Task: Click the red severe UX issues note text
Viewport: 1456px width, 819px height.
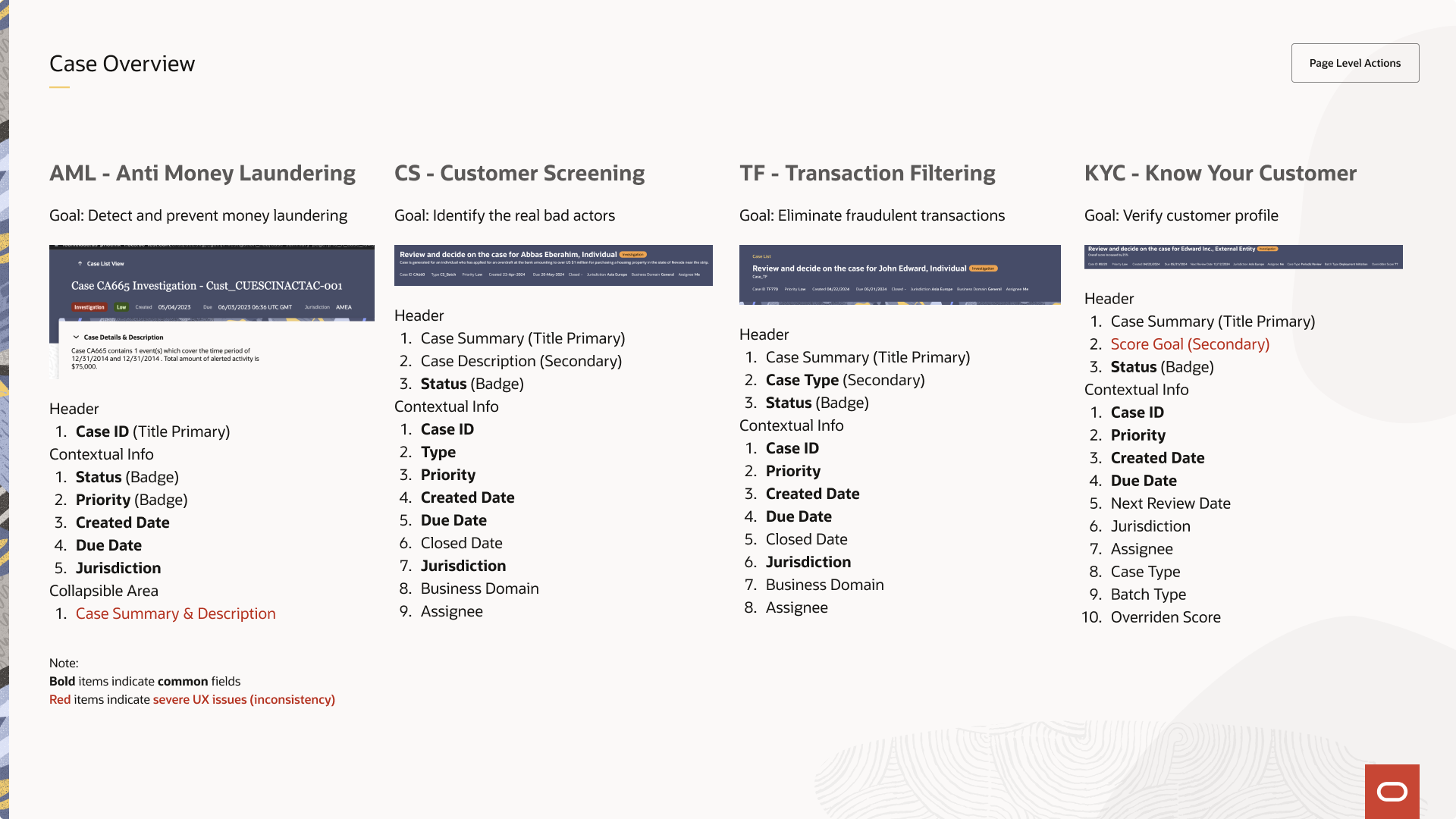Action: pos(244,699)
